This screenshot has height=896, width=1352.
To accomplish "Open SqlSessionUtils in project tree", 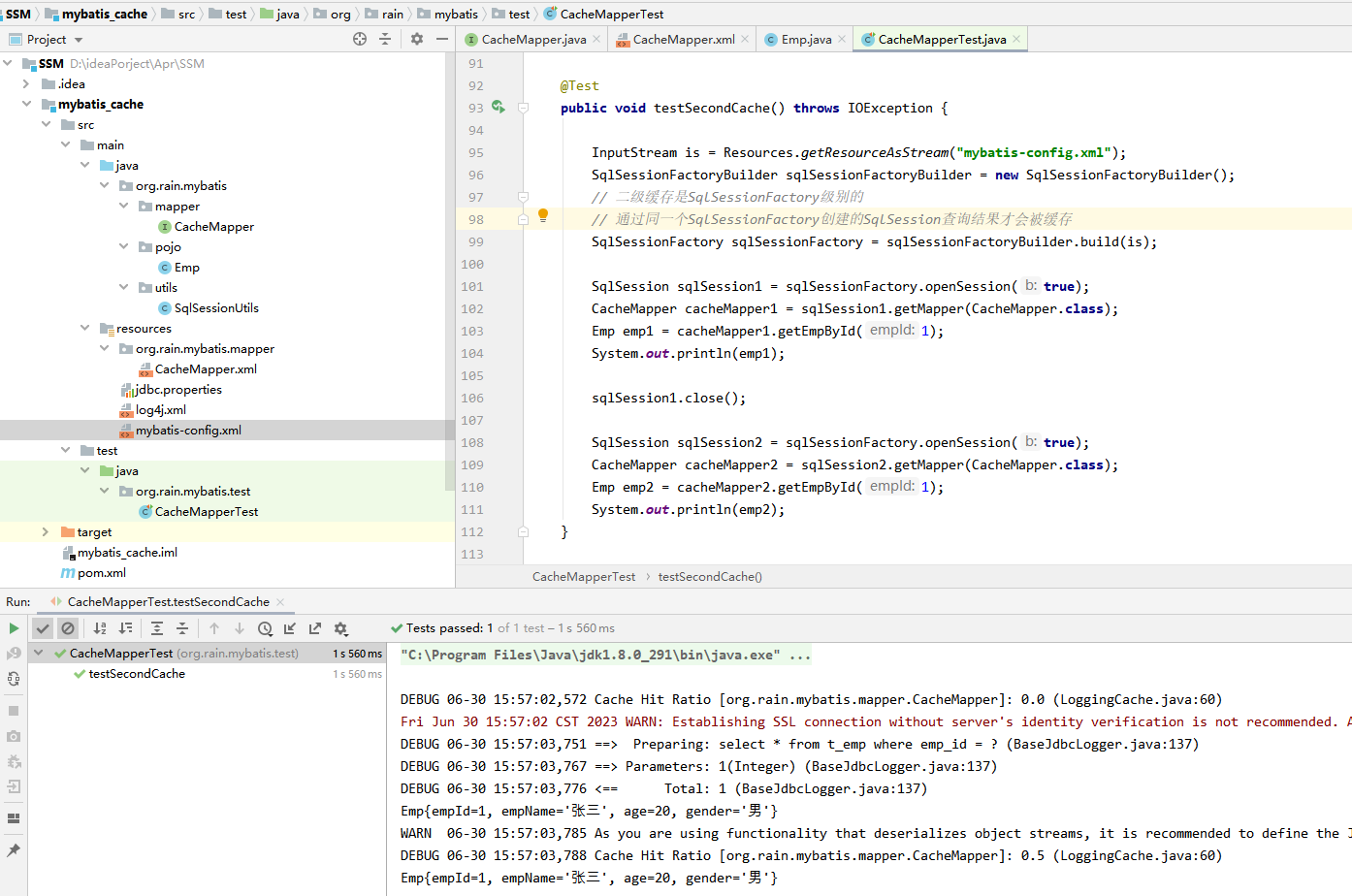I will click(209, 307).
